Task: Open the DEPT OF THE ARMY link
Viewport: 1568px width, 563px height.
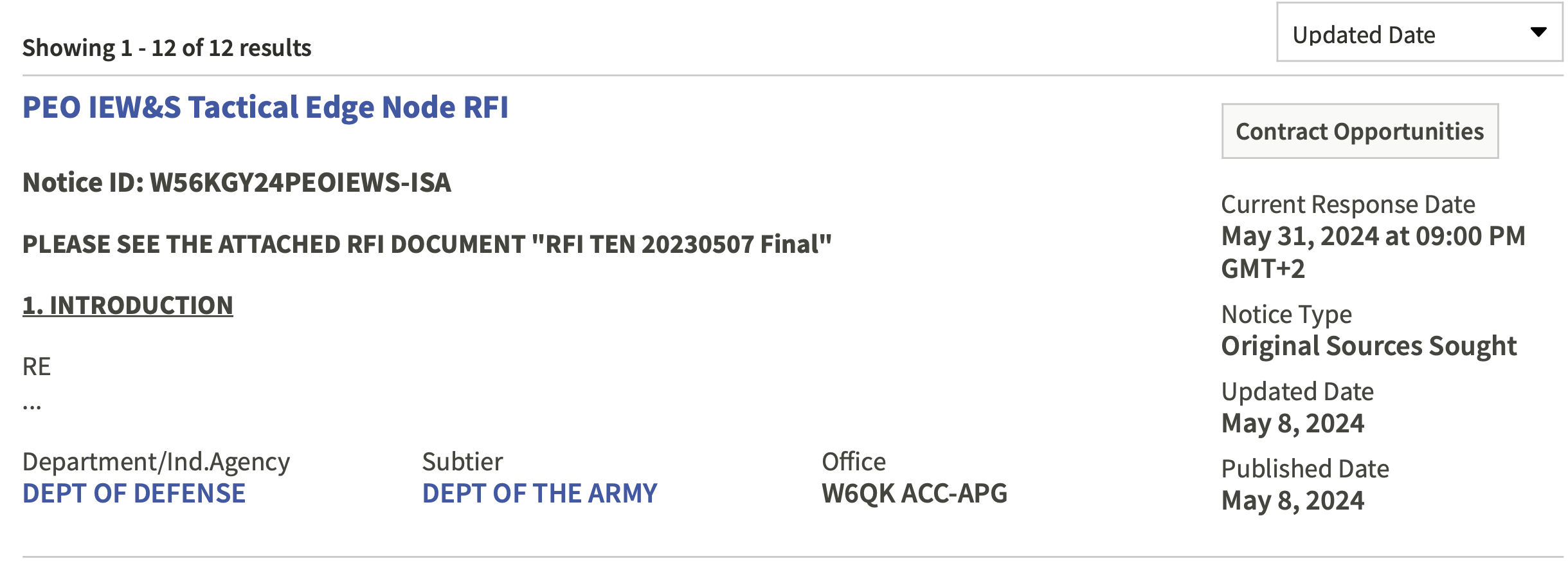Action: click(539, 494)
